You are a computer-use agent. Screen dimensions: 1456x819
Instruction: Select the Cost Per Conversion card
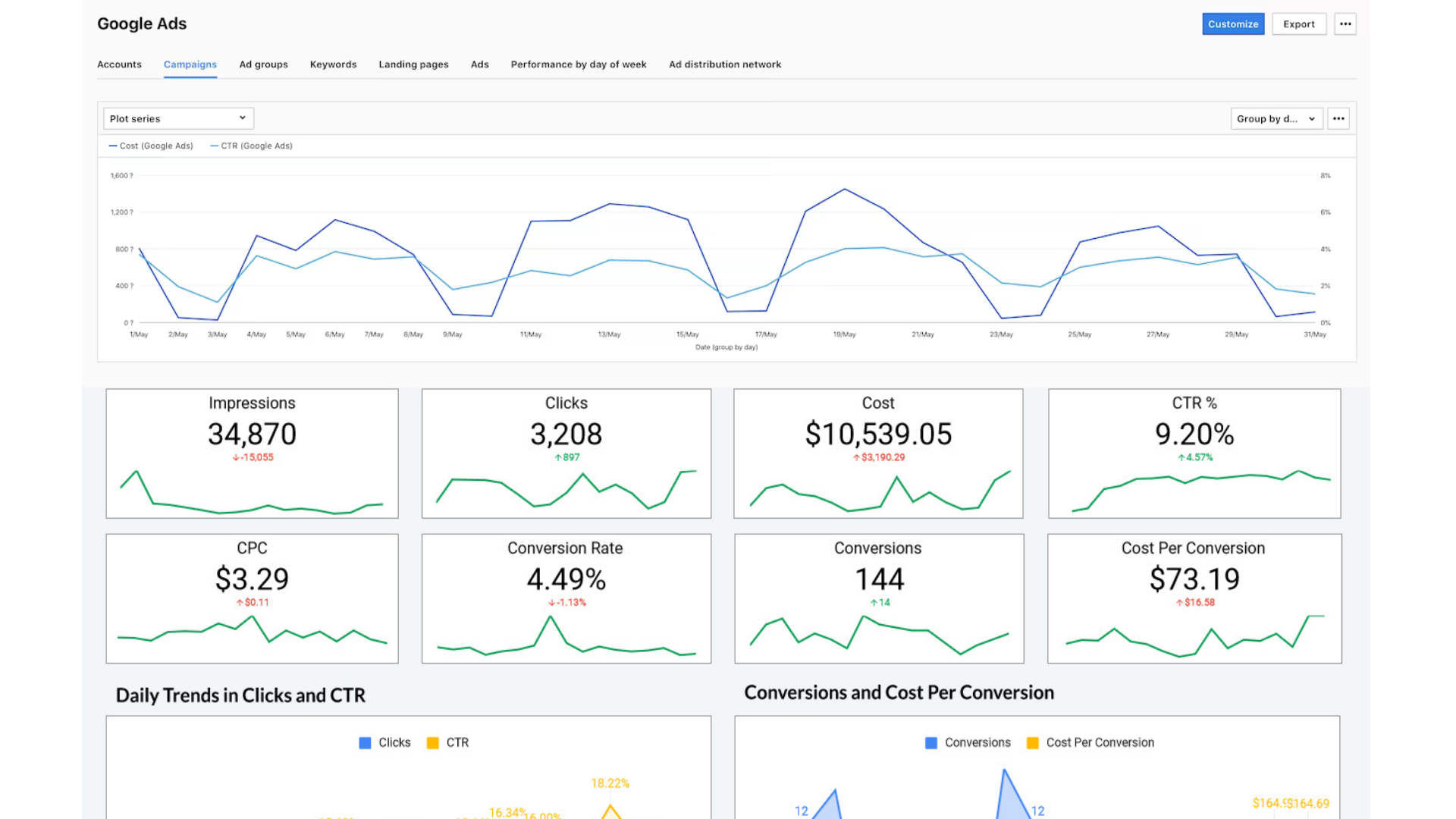pos(1194,598)
